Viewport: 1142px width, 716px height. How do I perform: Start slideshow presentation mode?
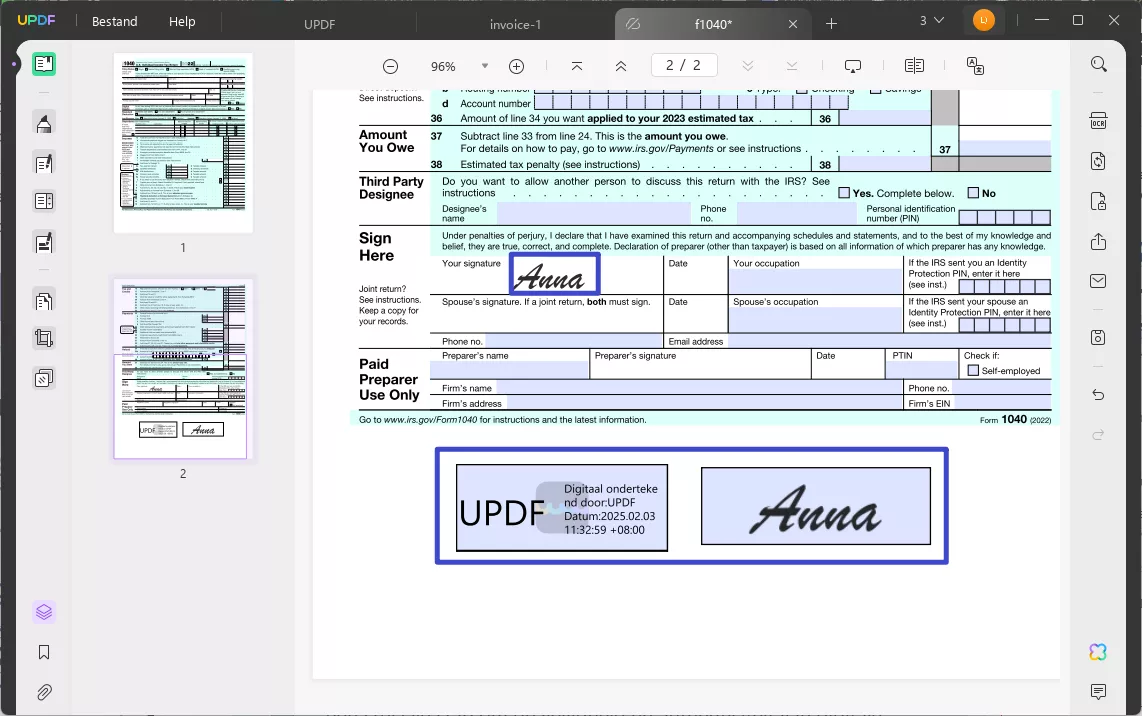[x=853, y=66]
